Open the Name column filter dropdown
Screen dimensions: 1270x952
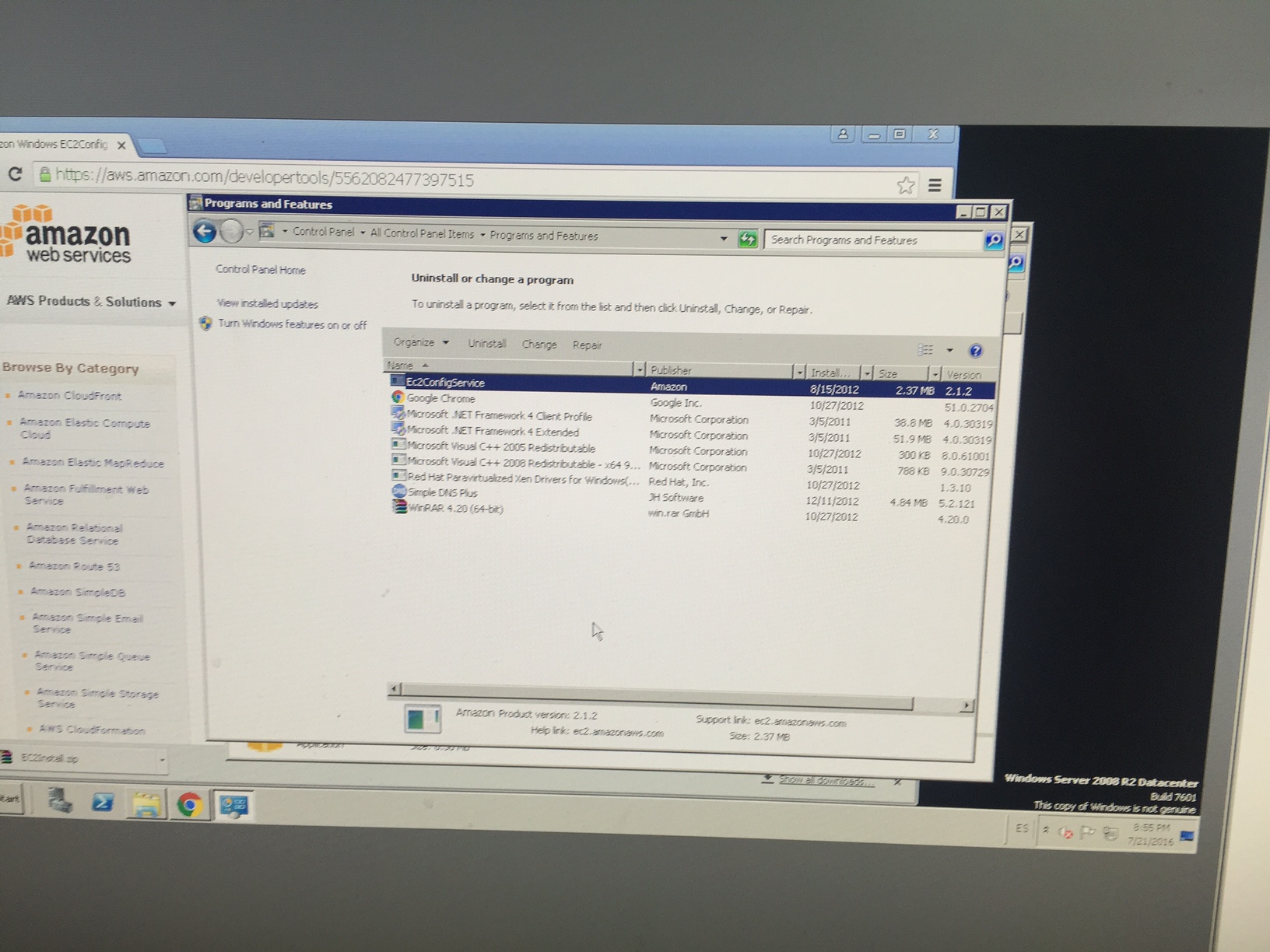coord(639,369)
